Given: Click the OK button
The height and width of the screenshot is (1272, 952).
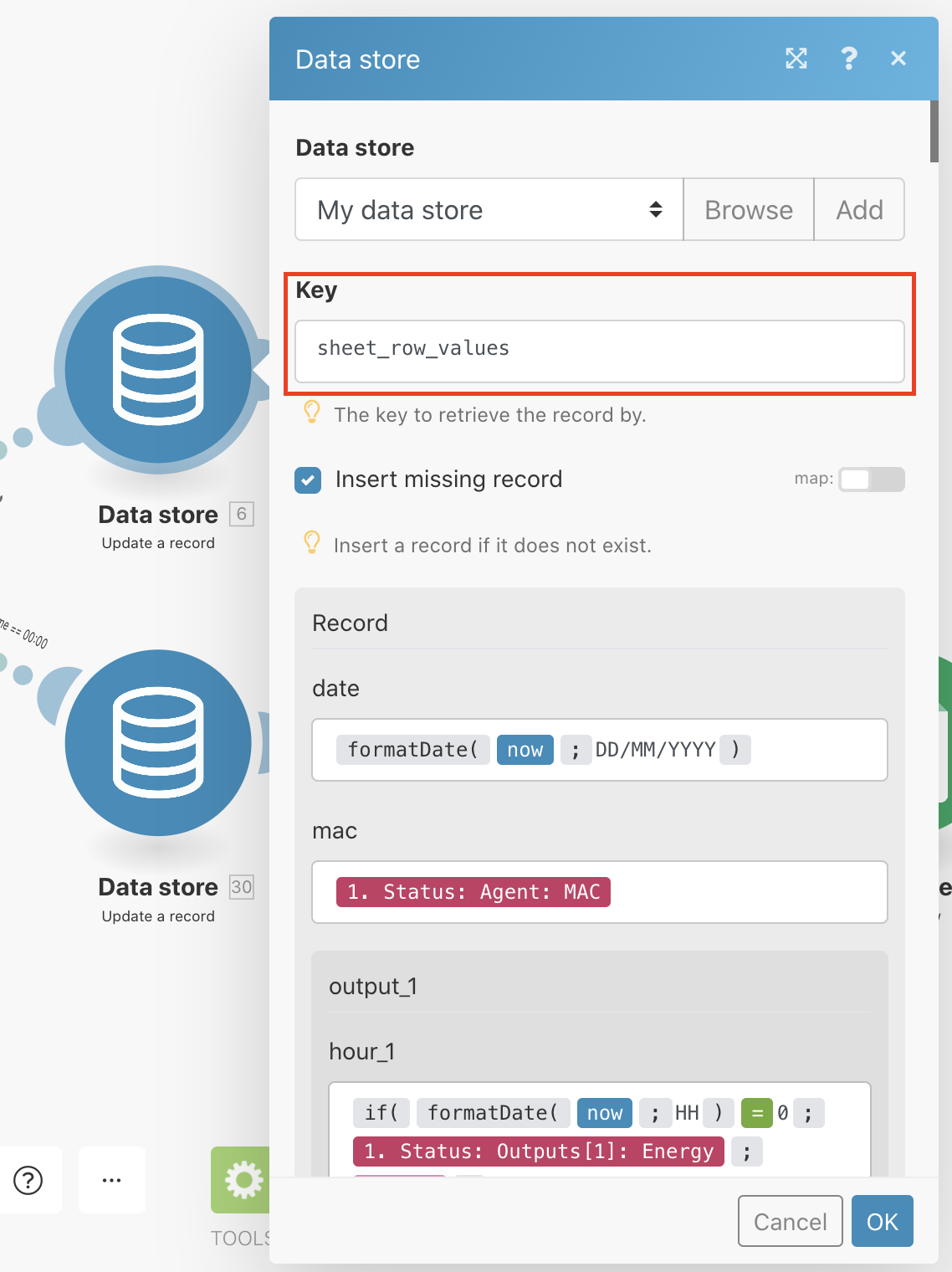Looking at the screenshot, I should [883, 1222].
